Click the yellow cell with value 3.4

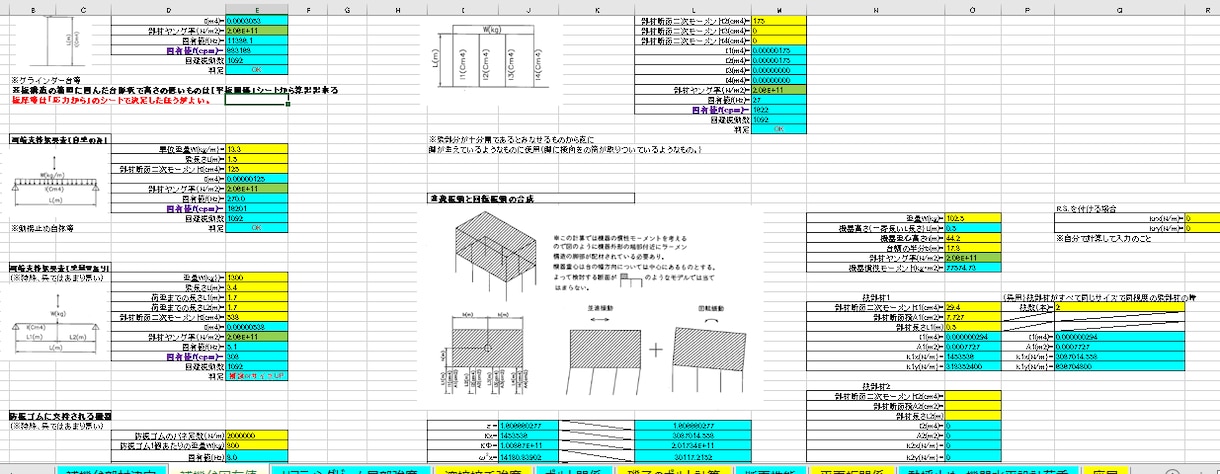click(x=257, y=287)
